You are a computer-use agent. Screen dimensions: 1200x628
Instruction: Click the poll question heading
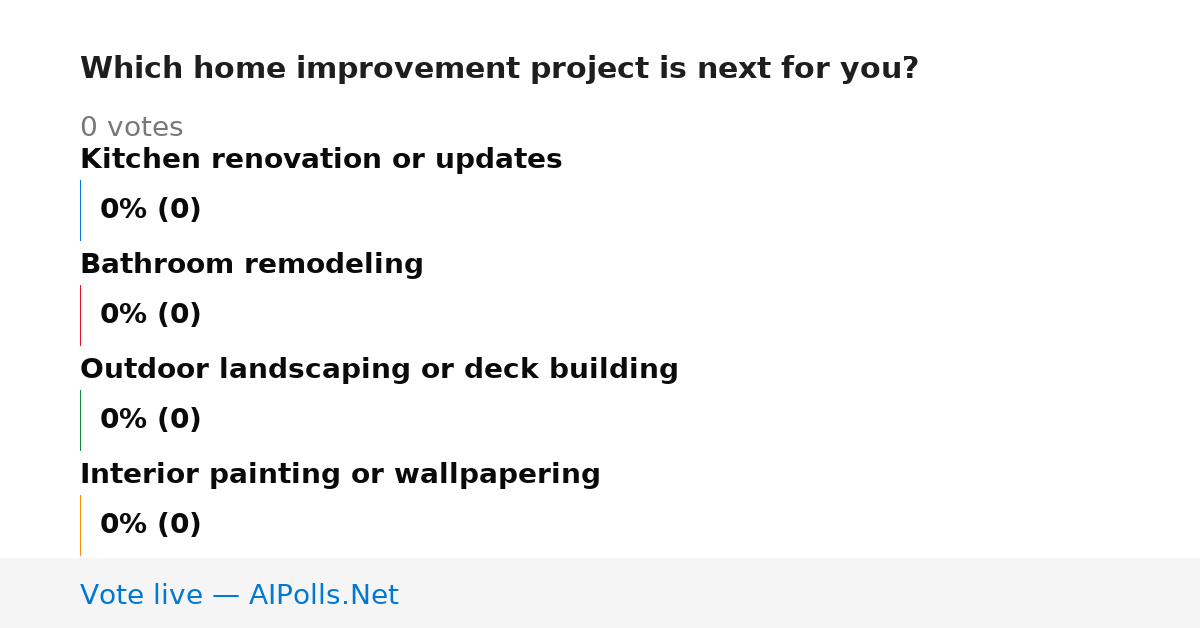(x=499, y=69)
